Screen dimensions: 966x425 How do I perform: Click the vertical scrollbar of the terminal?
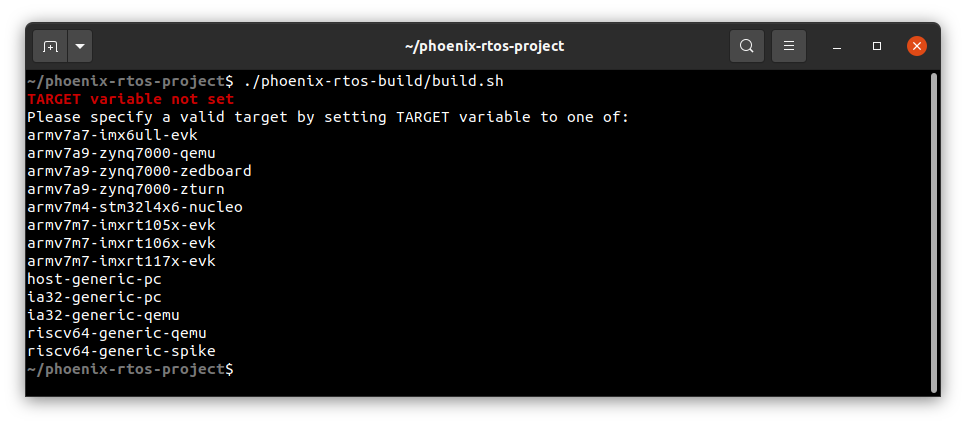coord(934,233)
